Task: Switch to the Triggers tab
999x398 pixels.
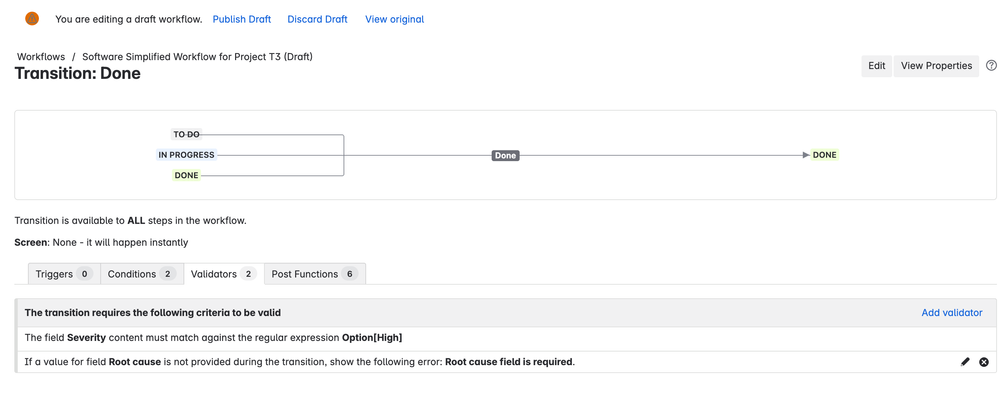Action: tap(64, 274)
